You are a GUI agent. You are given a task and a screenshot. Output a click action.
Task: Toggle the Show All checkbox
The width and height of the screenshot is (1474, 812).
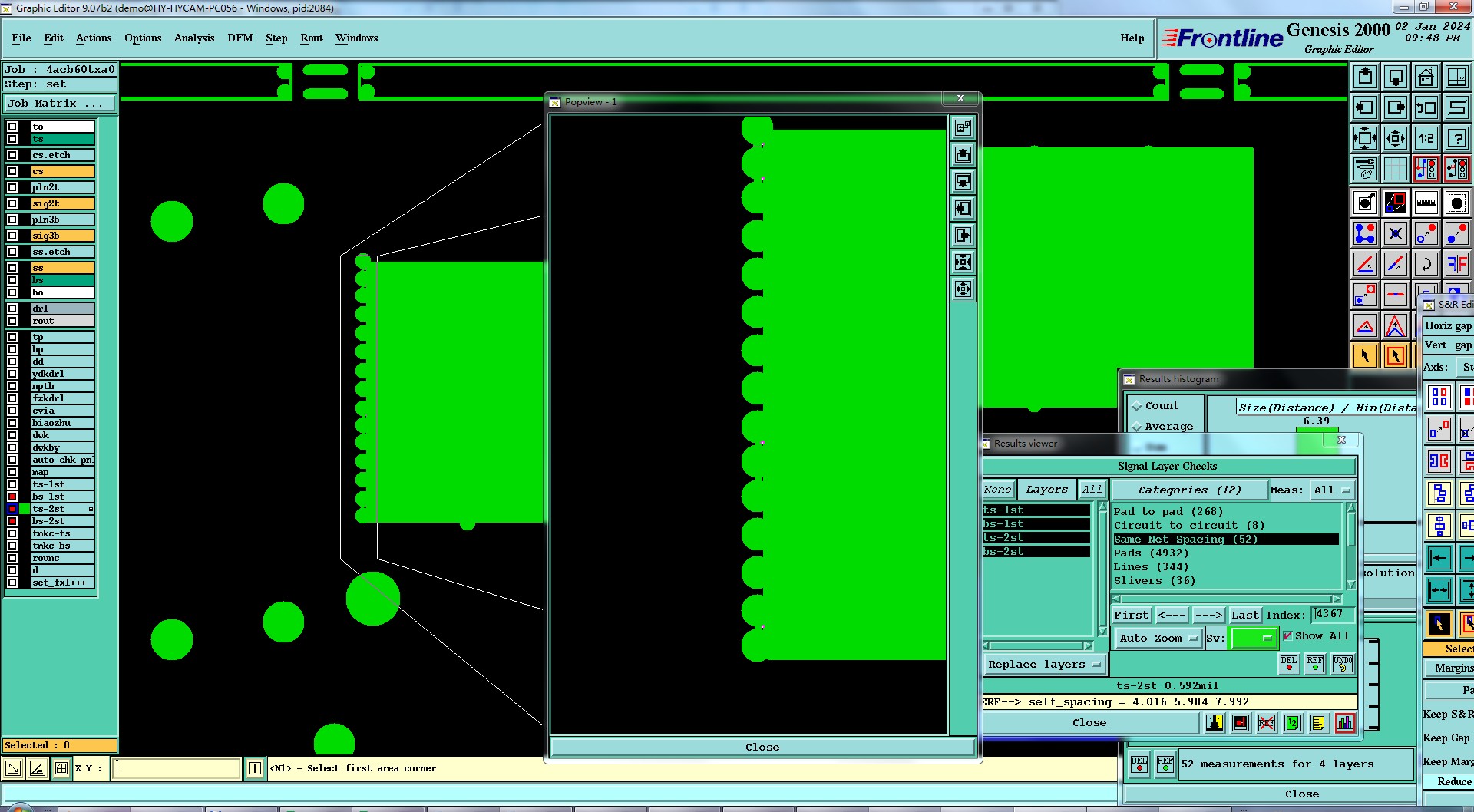[x=1287, y=636]
